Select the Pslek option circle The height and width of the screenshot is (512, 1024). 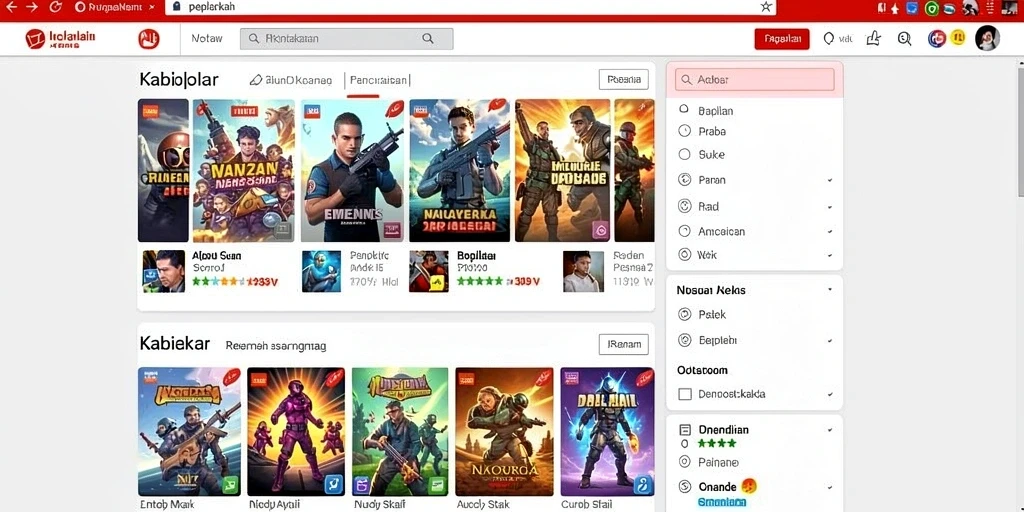(x=684, y=314)
